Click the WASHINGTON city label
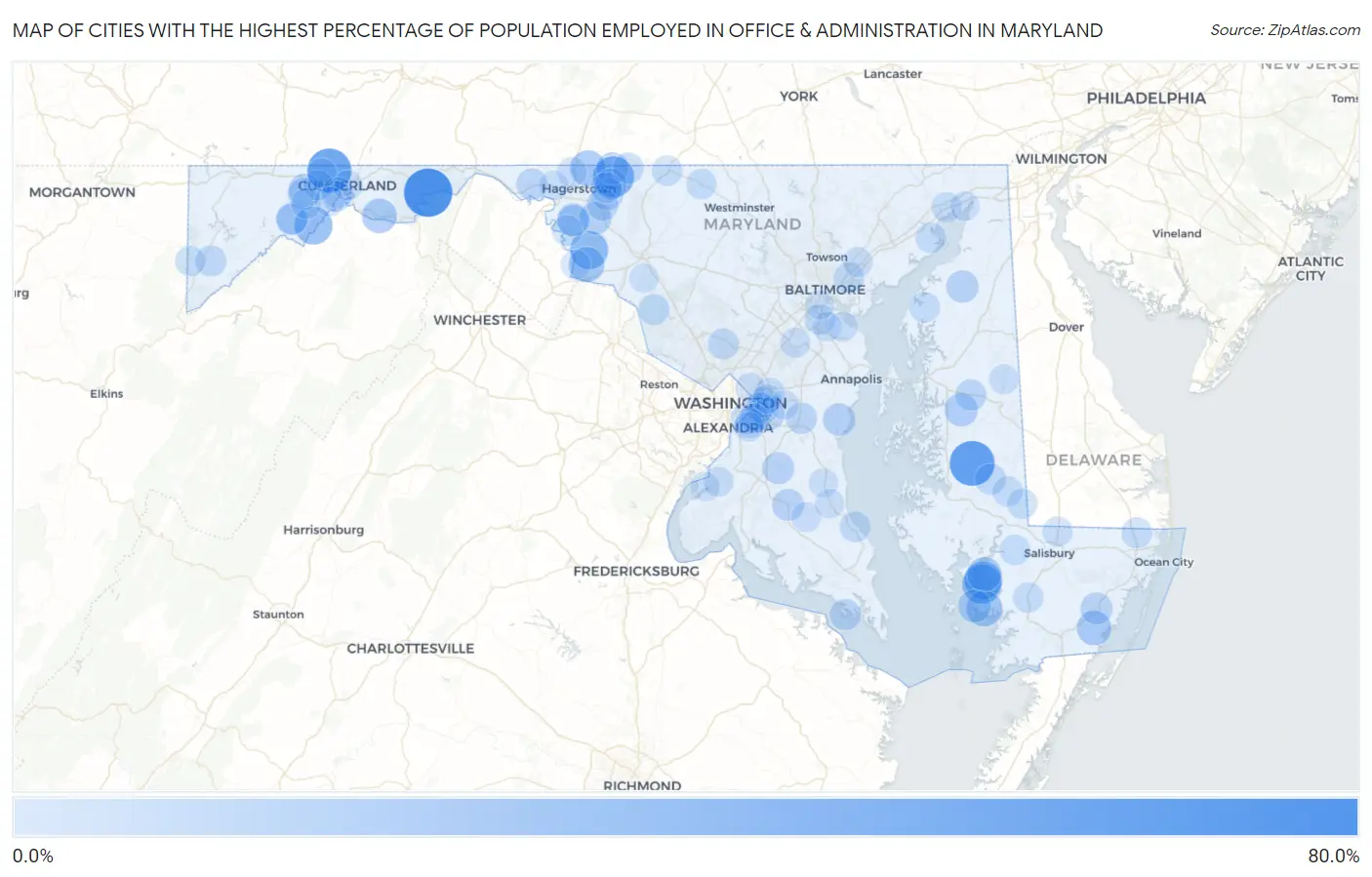Viewport: 1372px width, 877px height. point(730,403)
